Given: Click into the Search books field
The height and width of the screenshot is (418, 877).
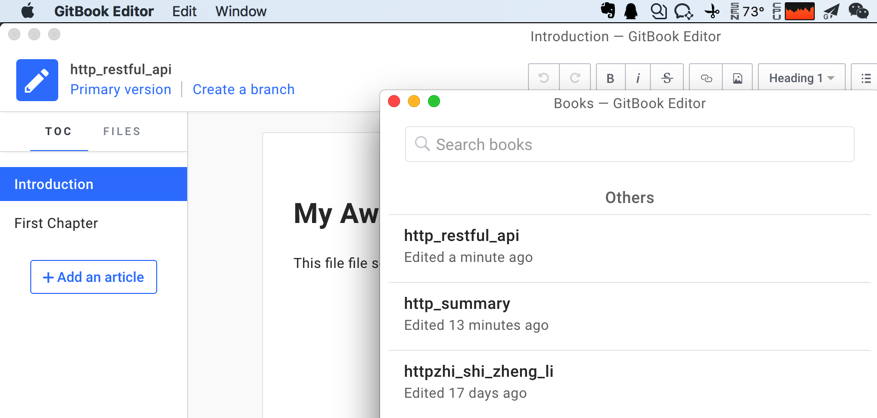Looking at the screenshot, I should pos(630,144).
